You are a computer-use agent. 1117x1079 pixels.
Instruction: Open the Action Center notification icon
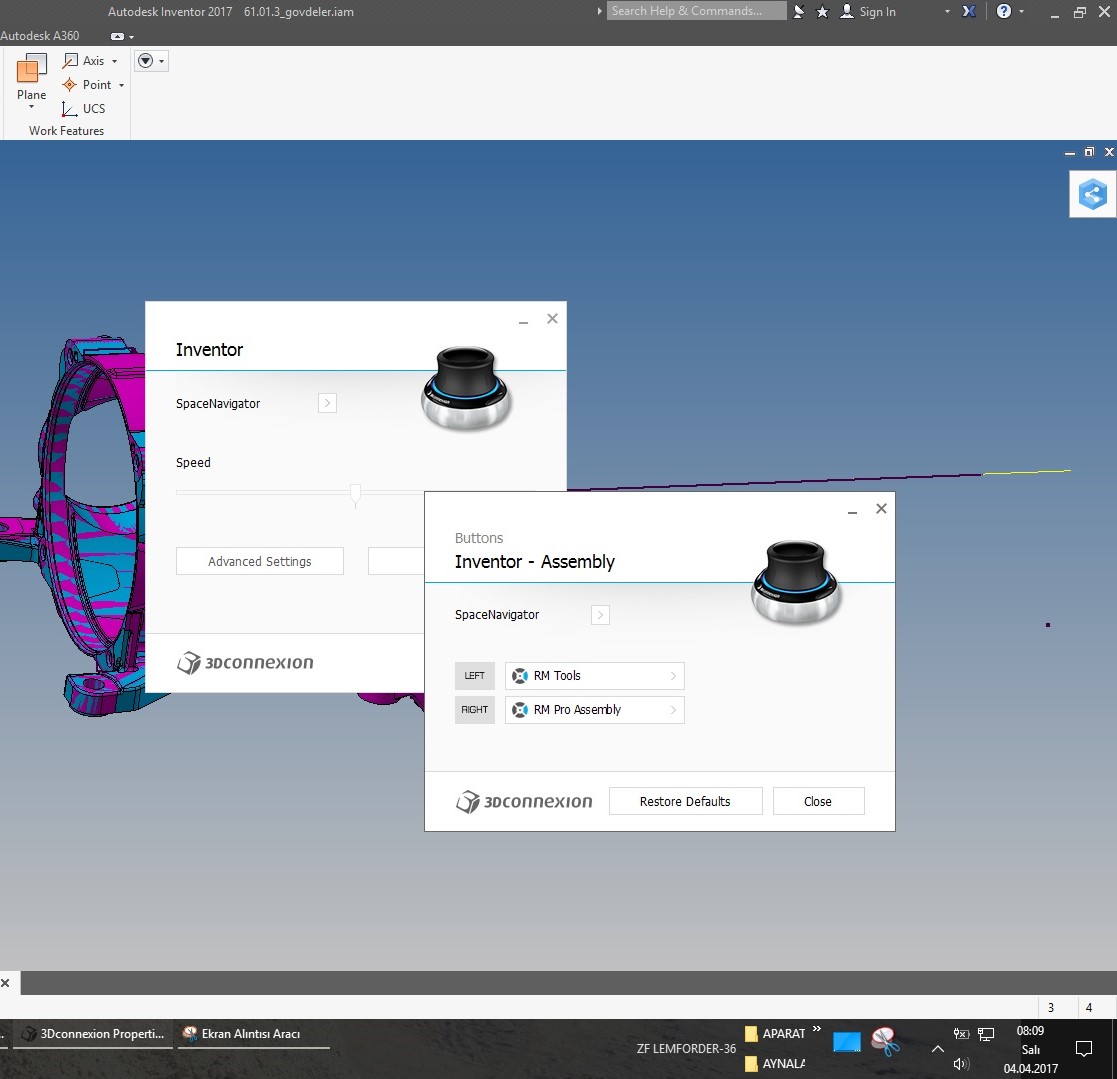1084,1049
